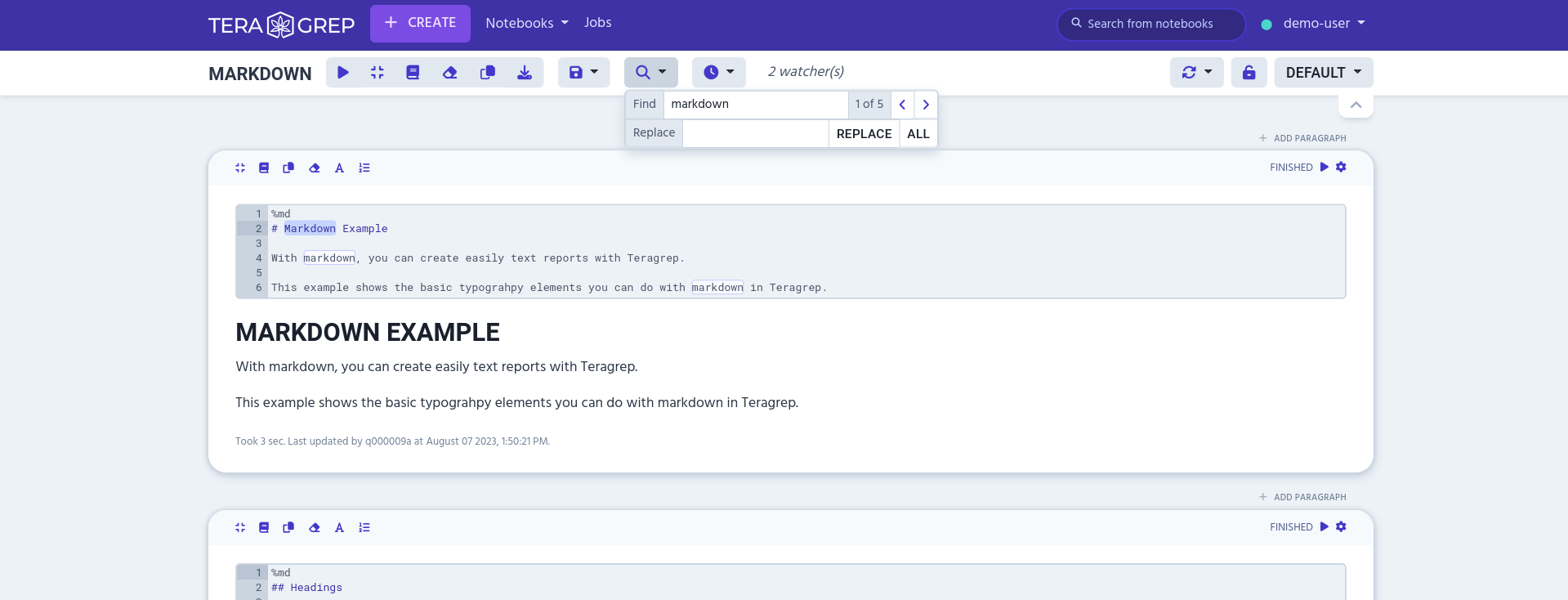Open settings gear of second paragraph
1568x600 pixels.
pos(1341,526)
